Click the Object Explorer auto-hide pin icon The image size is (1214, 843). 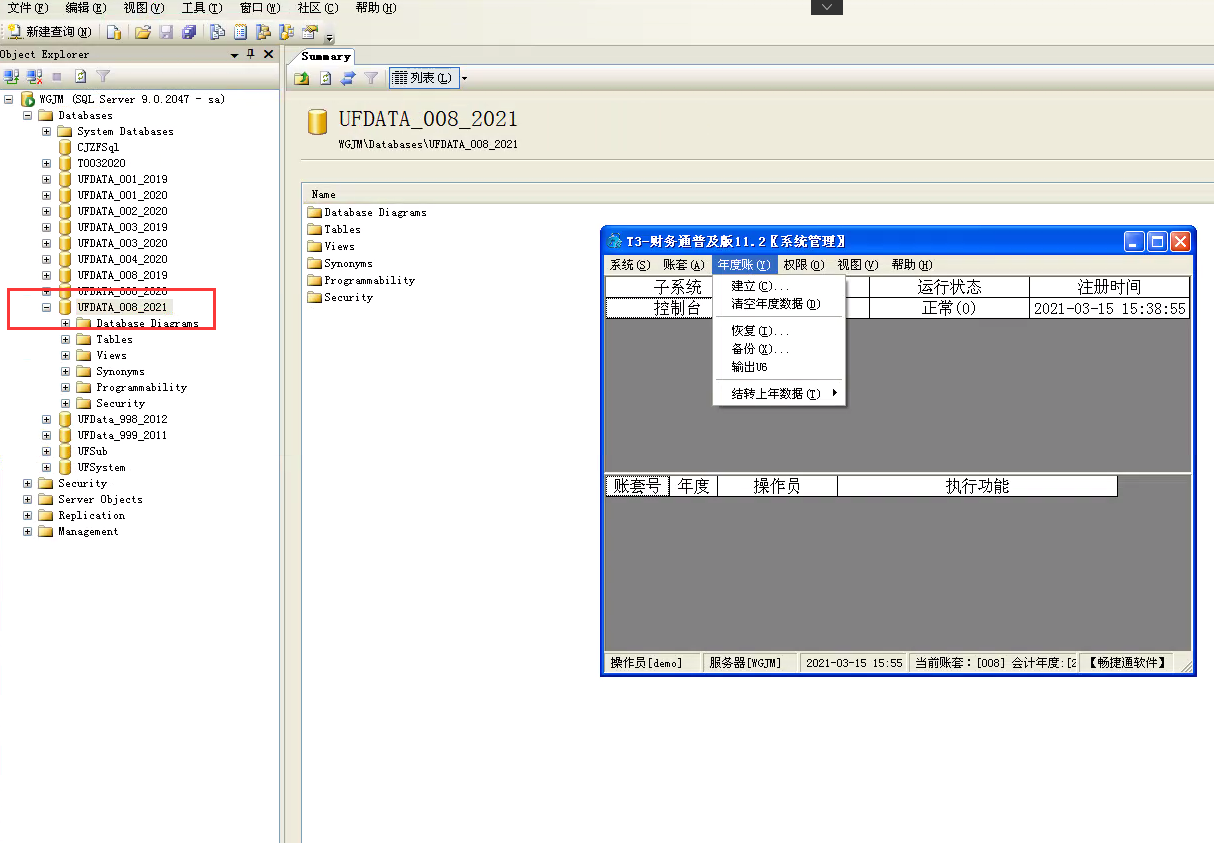251,54
